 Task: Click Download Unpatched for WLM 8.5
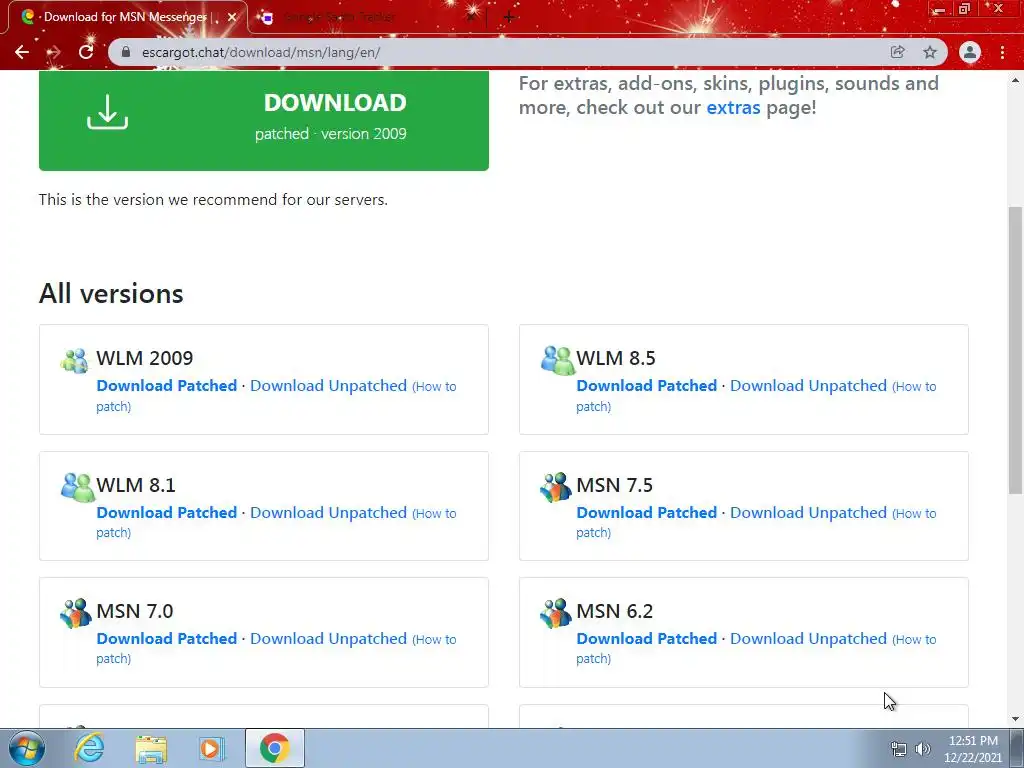(x=808, y=386)
